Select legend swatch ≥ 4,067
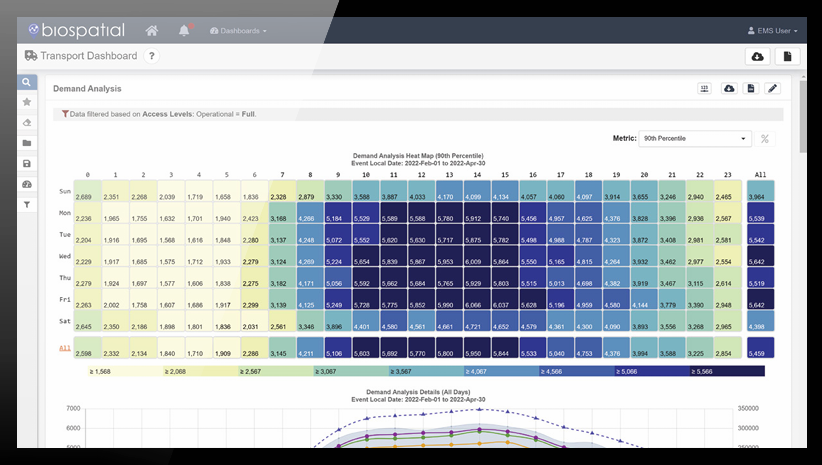This screenshot has height=465, width=822. coord(501,371)
